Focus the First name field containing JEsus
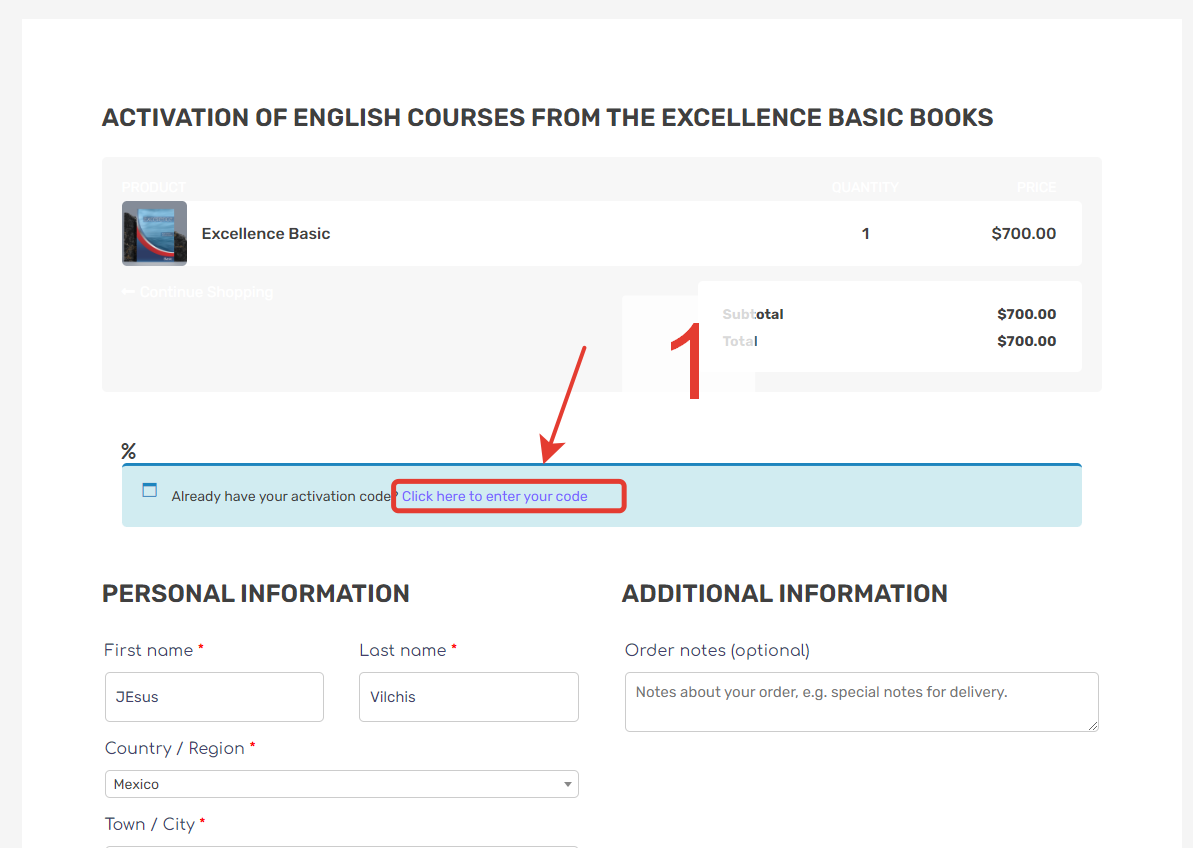This screenshot has width=1193, height=848. tap(214, 697)
